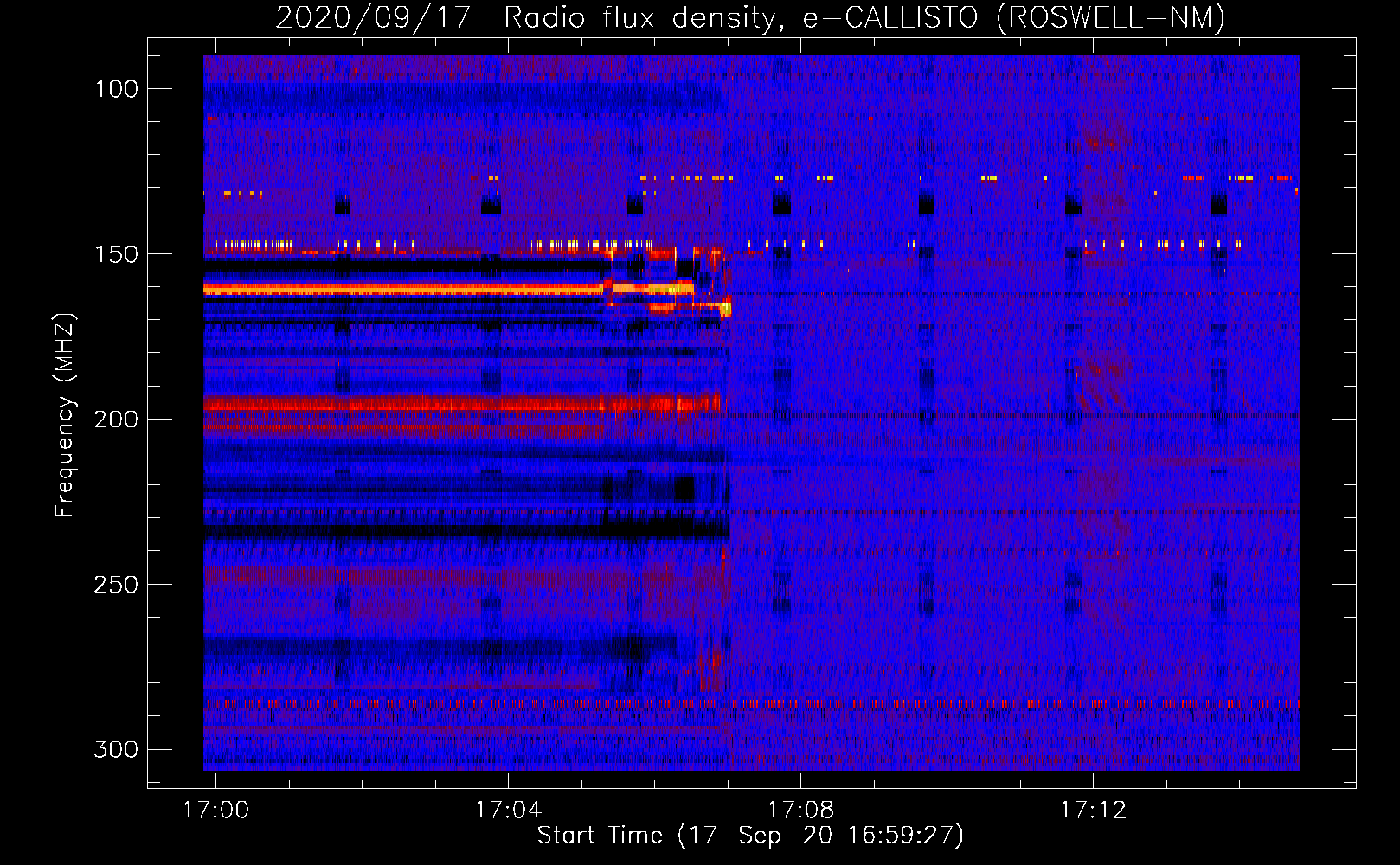Click the 17:08 time tick label
The width and height of the screenshot is (1400, 865).
[801, 810]
